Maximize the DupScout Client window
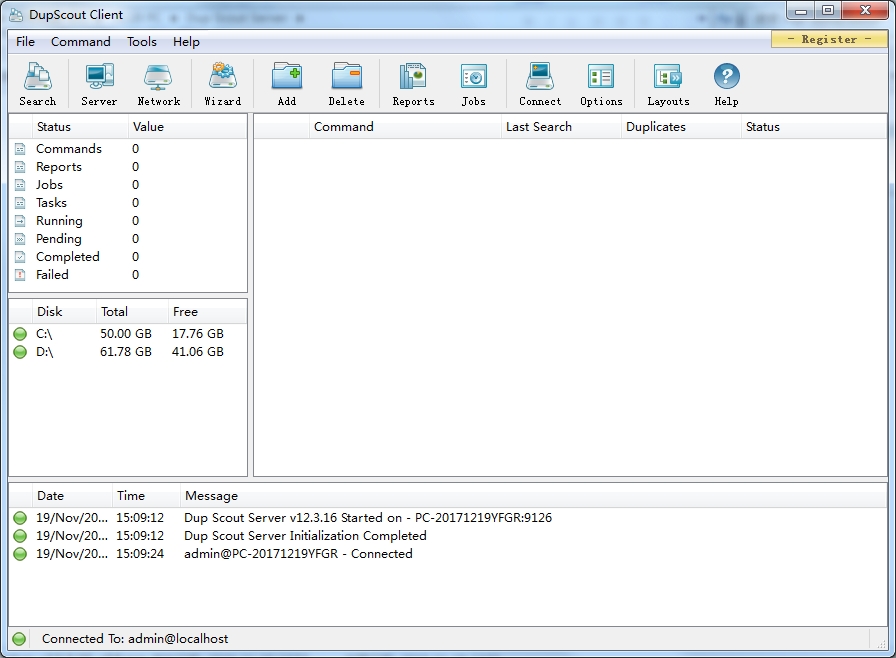This screenshot has width=896, height=658. [x=828, y=10]
